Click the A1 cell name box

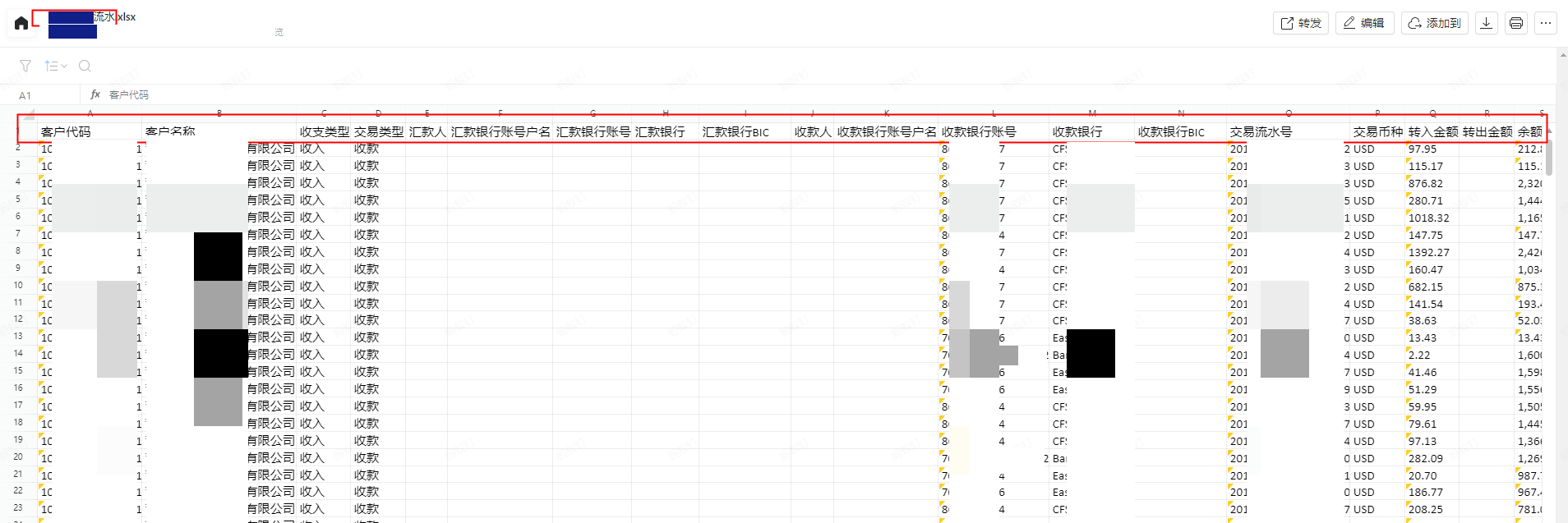(25, 96)
